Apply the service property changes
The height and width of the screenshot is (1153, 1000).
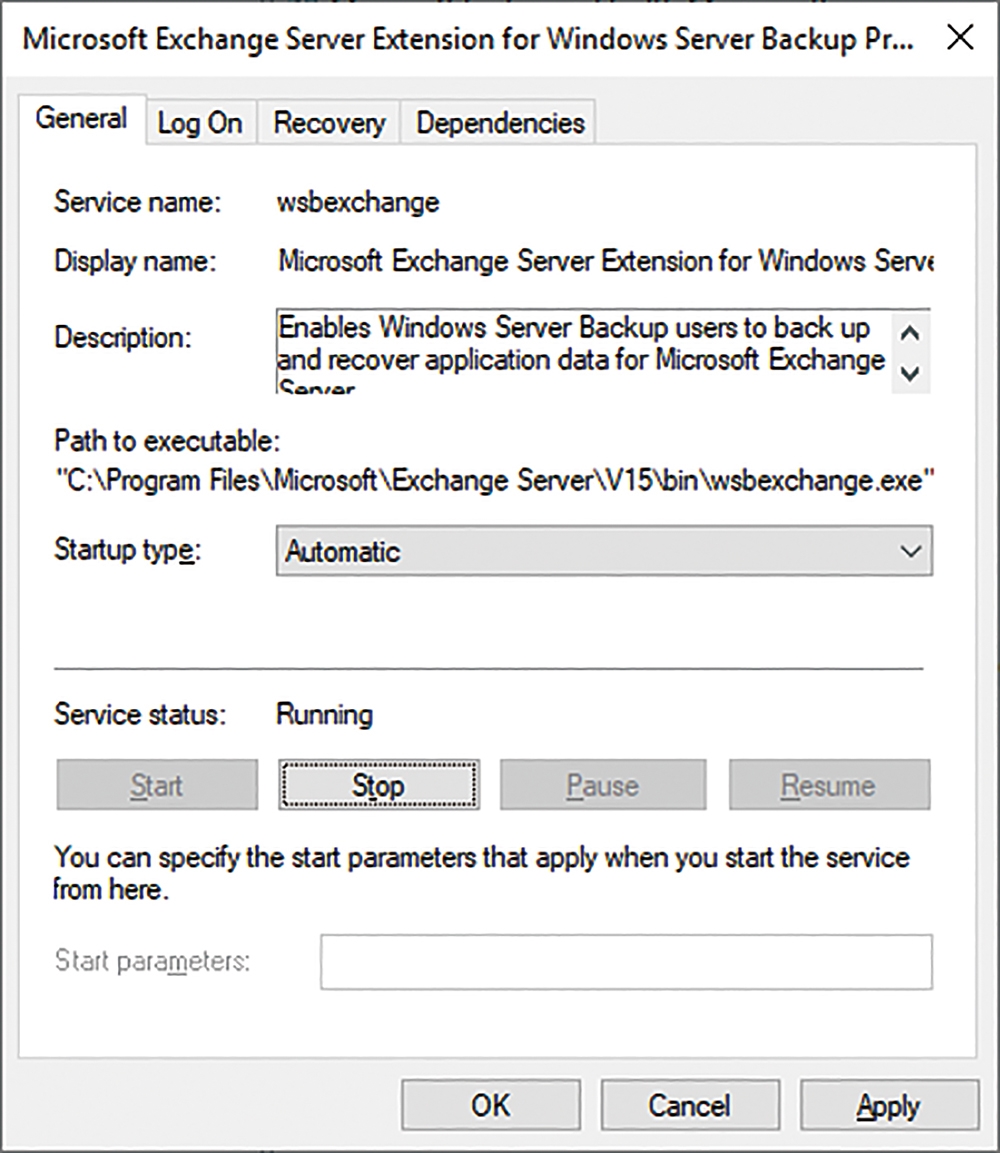pyautogui.click(x=889, y=1105)
